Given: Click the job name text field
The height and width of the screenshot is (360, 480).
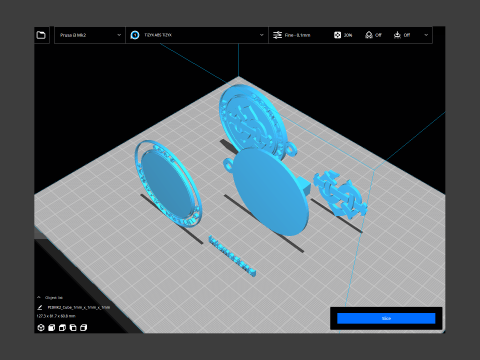Looking at the screenshot, I should pos(79,307).
